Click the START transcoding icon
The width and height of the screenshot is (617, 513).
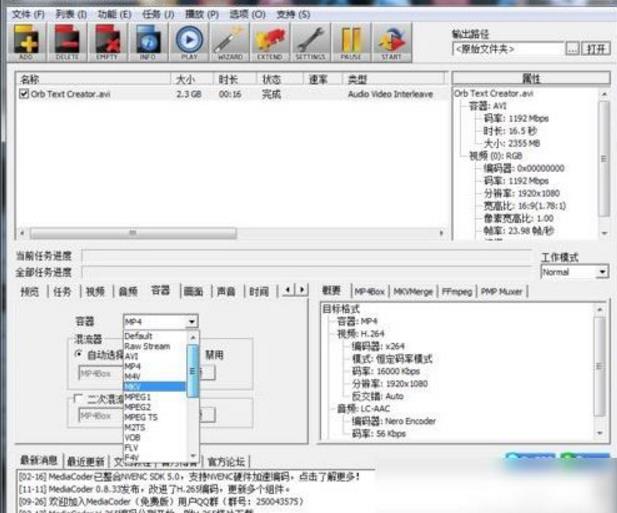pyautogui.click(x=392, y=42)
